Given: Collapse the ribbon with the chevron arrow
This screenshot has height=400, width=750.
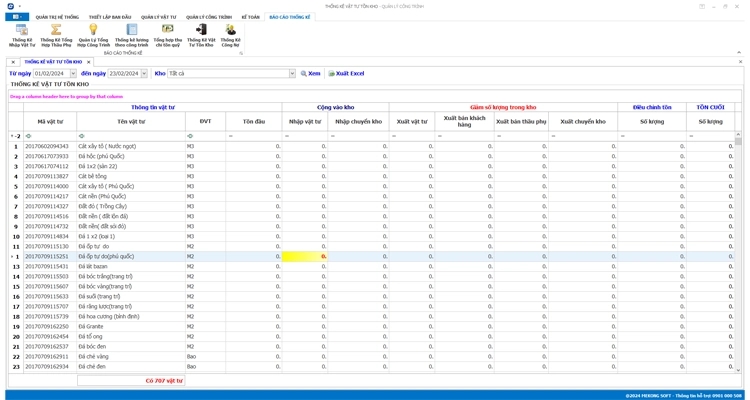Looking at the screenshot, I should [739, 52].
